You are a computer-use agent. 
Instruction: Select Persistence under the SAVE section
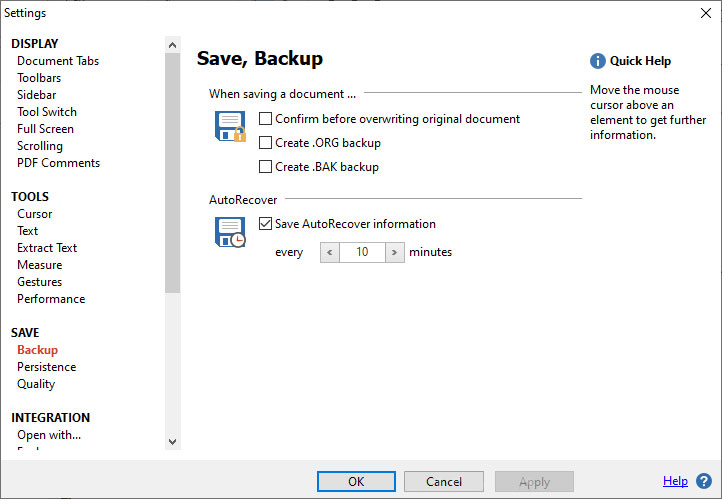(46, 367)
